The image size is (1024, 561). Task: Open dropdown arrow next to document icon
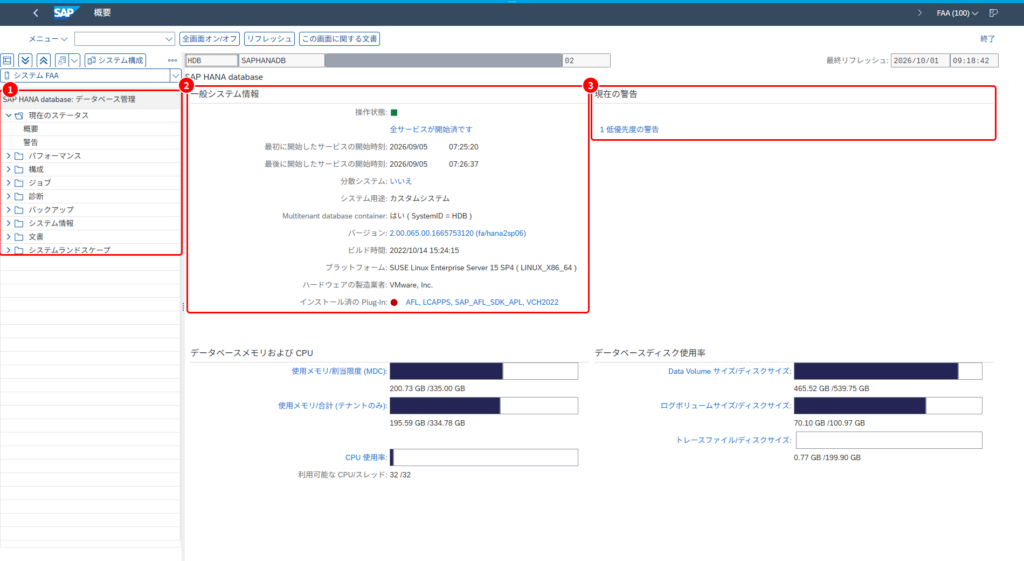coord(74,60)
